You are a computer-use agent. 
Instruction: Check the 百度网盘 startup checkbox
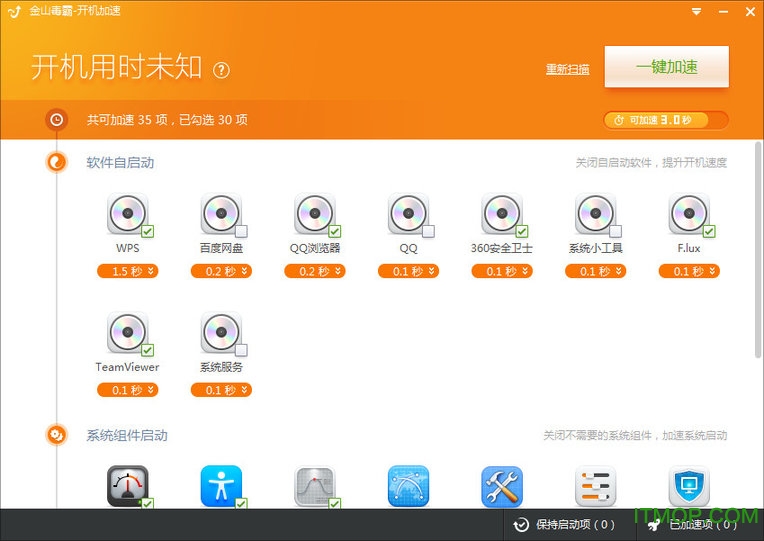[241, 231]
